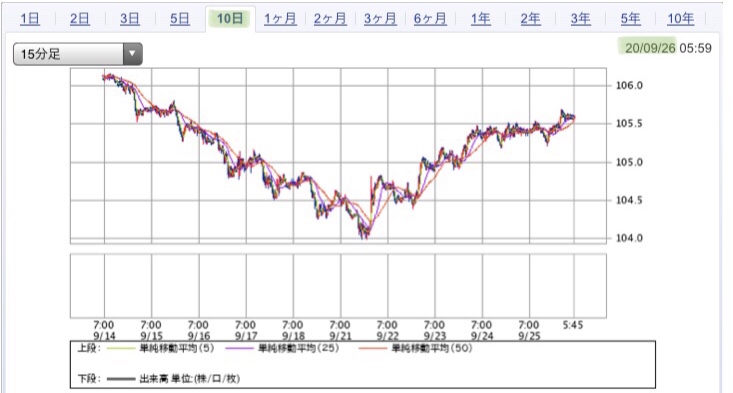Screen dimensions: 733x393
Task: Select the 5年 range tab
Action: [631, 19]
